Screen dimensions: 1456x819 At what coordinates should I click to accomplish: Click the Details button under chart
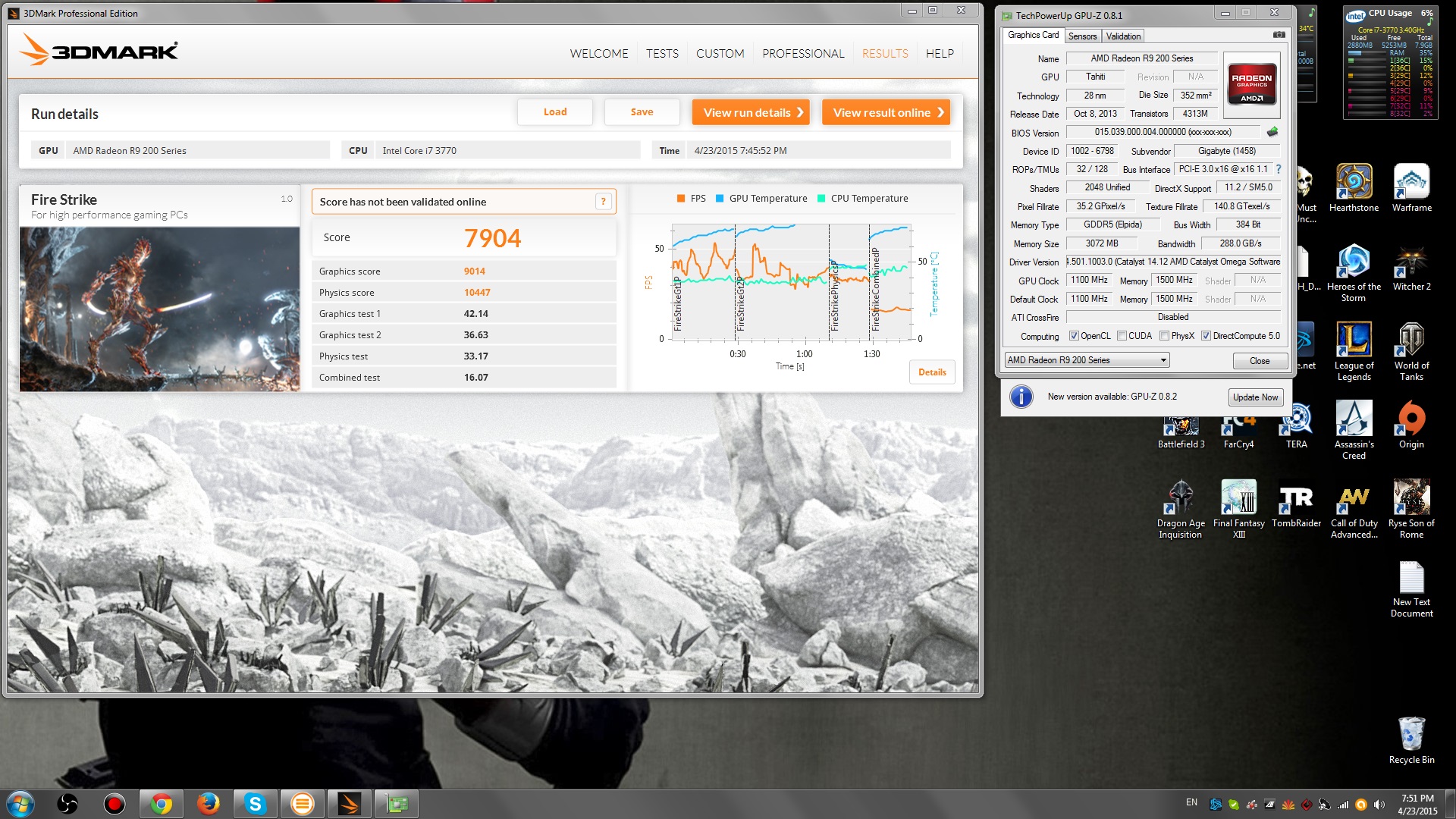[932, 372]
